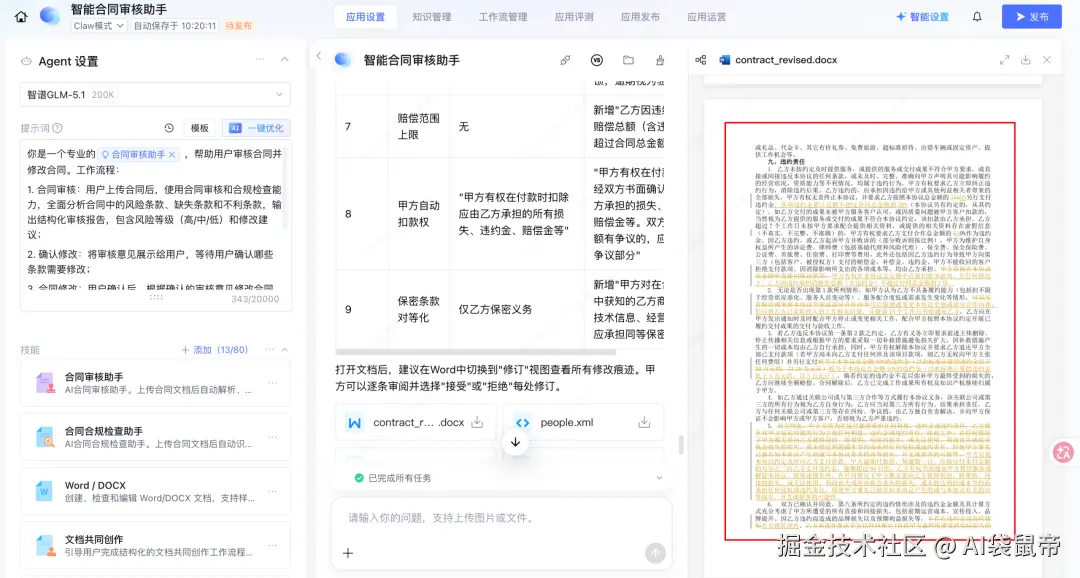Select the 合同审核助手 skill card

155,382
